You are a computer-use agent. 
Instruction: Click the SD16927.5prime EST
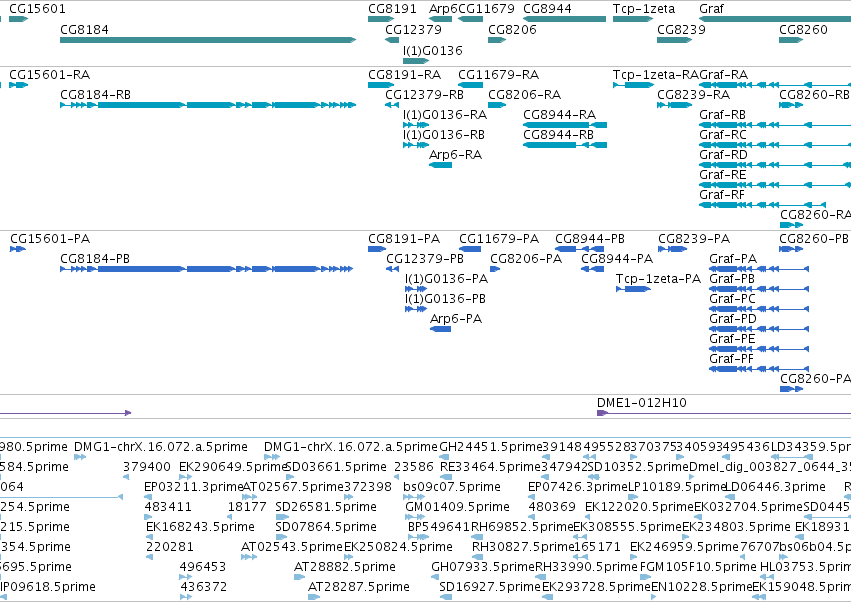point(446,597)
